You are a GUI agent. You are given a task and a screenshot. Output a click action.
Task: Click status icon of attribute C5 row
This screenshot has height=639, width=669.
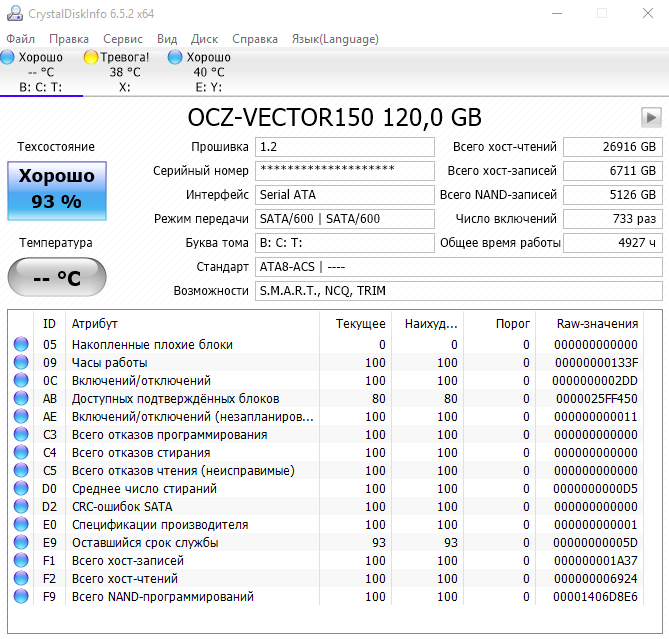[x=21, y=470]
